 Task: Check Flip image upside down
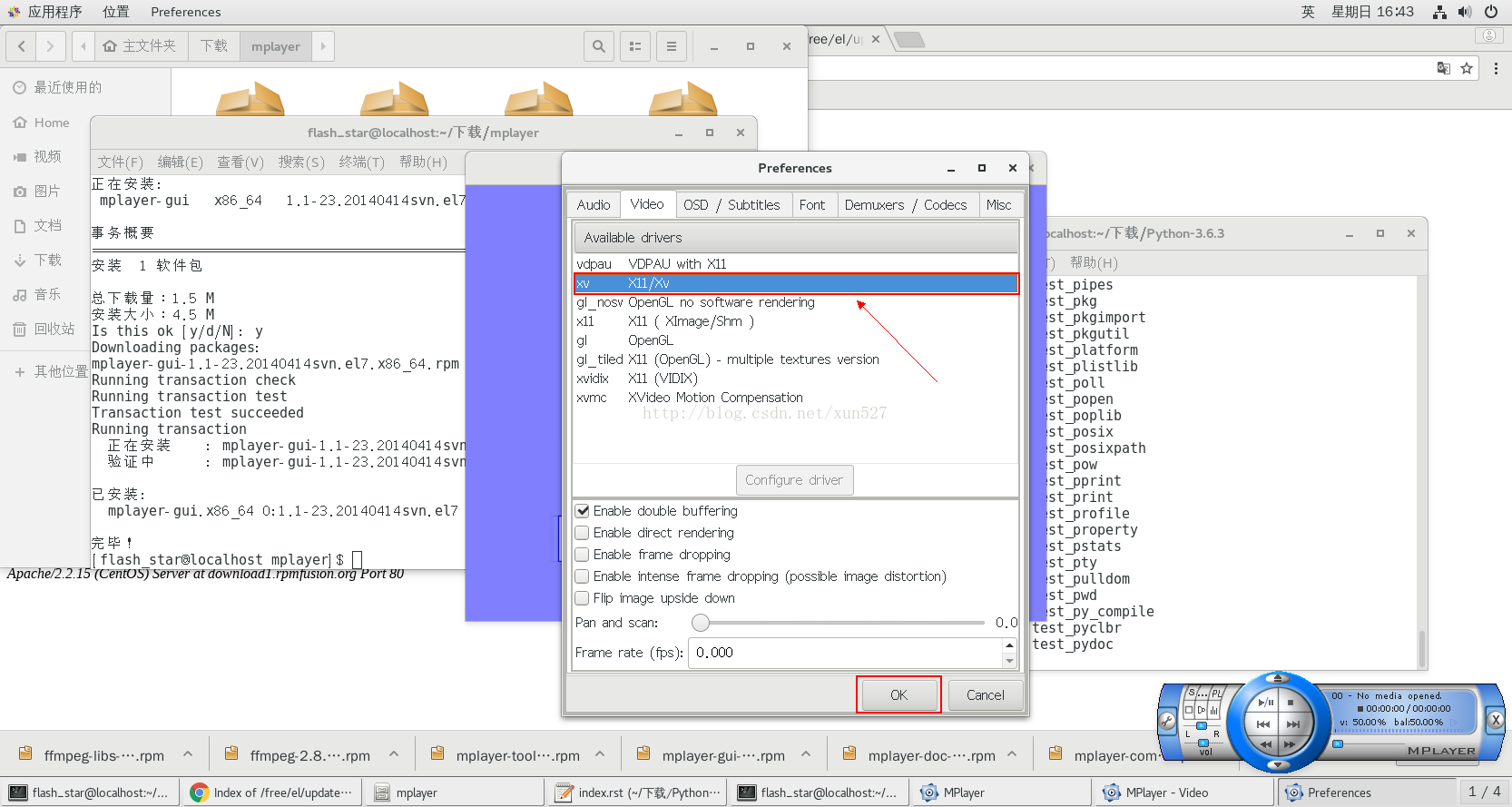583,598
